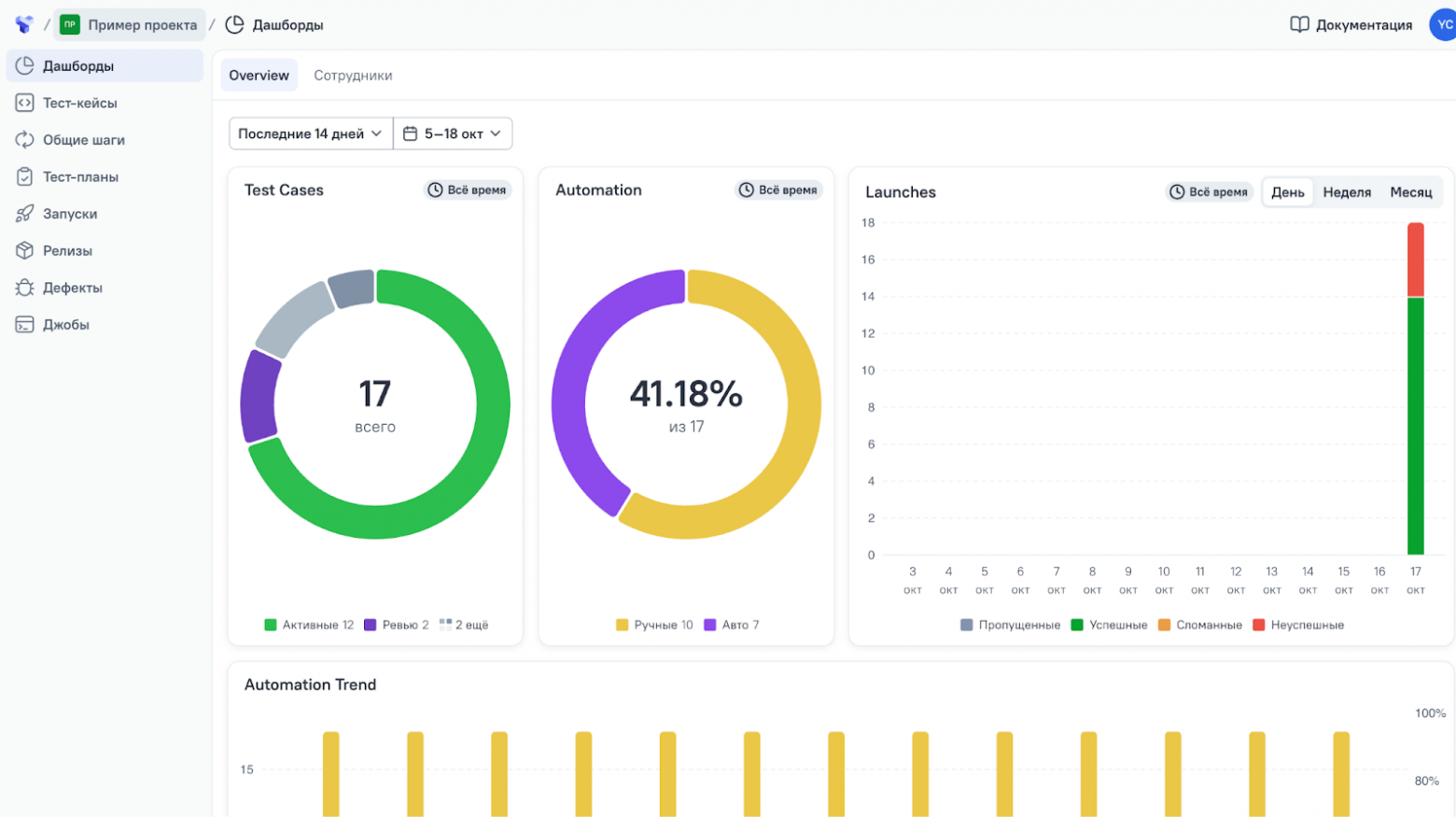
Task: Click the Общие шаги cycle icon
Action: [x=25, y=140]
